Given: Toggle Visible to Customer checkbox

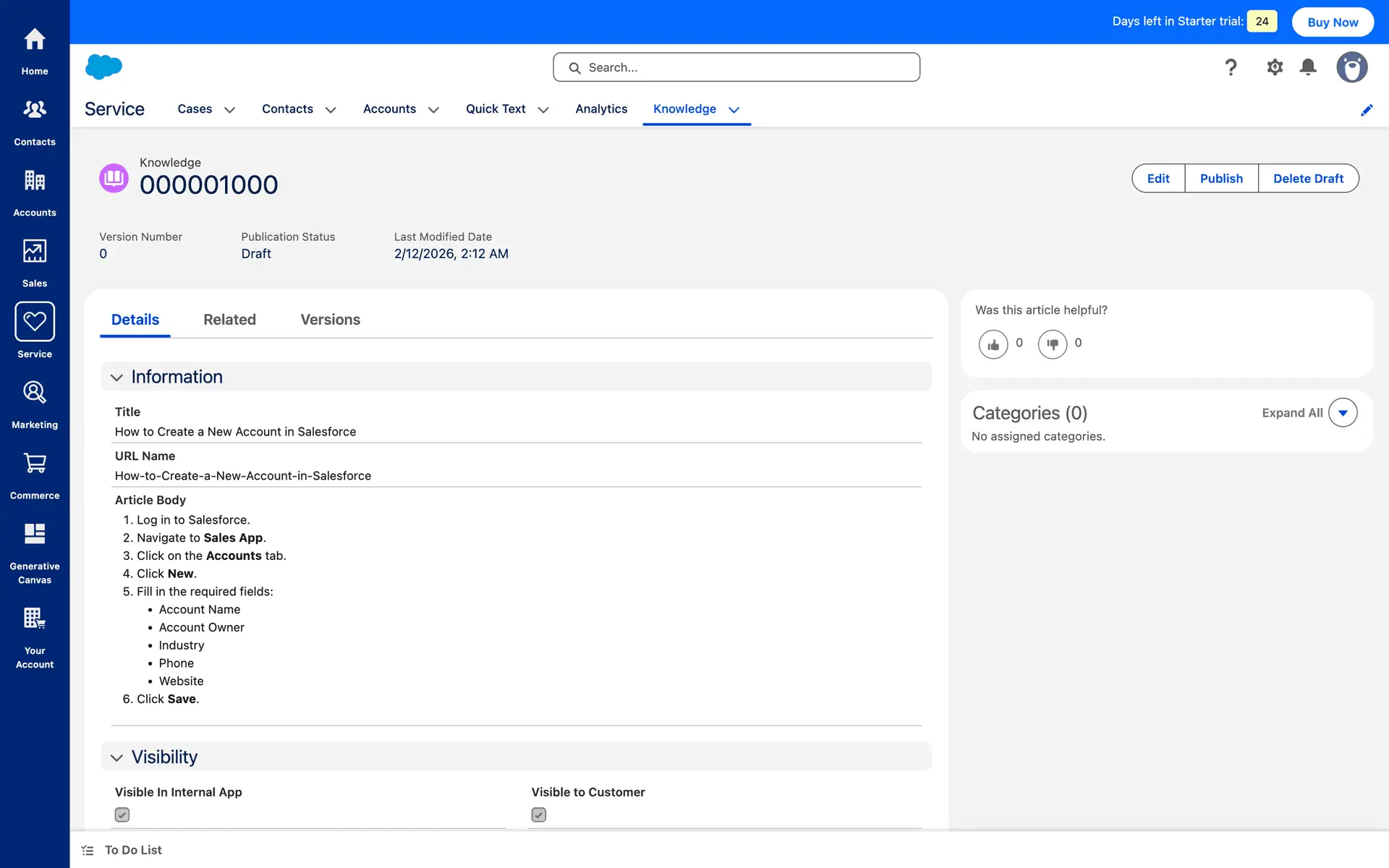Looking at the screenshot, I should click(539, 814).
